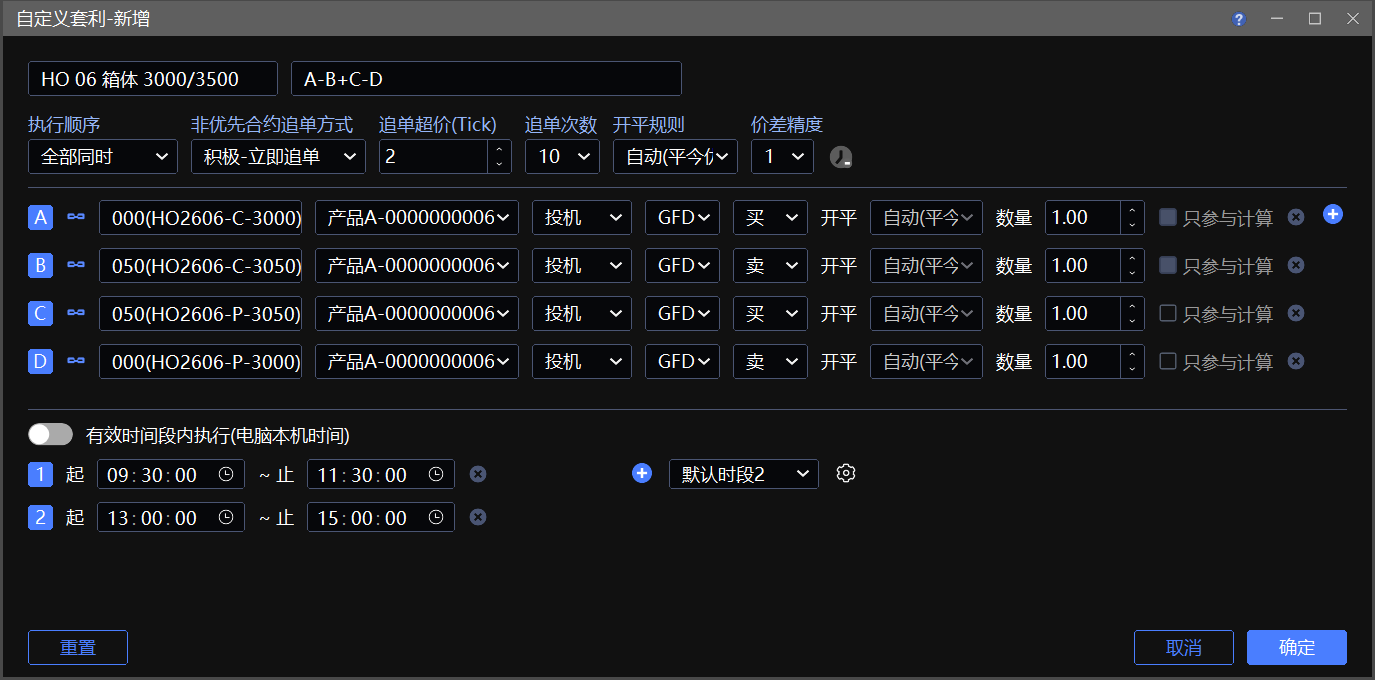Click the blue number 1 period label

point(40,474)
